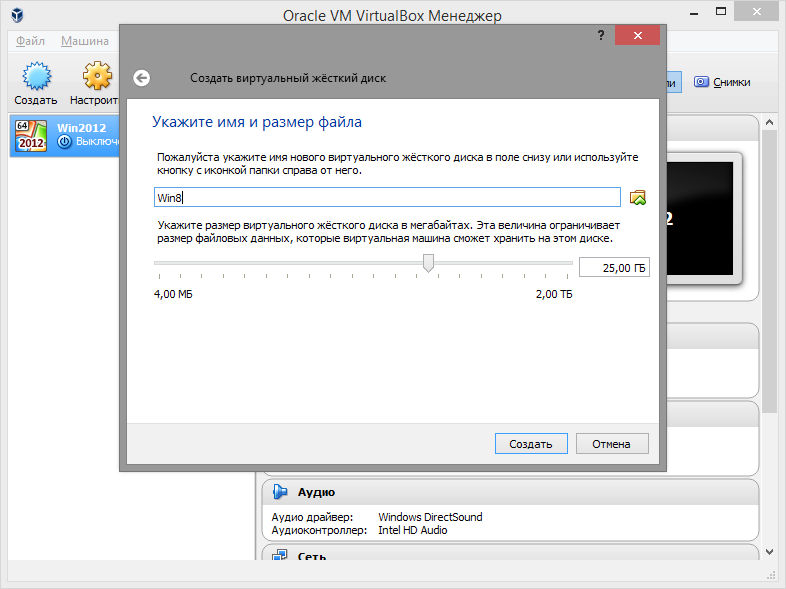Click the Сеть section header

pos(510,553)
